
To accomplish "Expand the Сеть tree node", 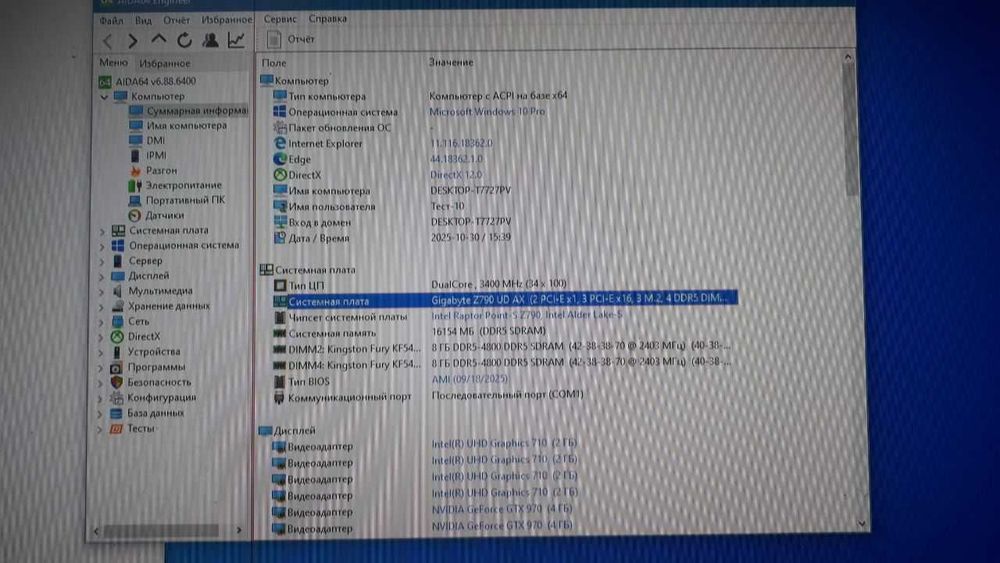I will point(101,323).
